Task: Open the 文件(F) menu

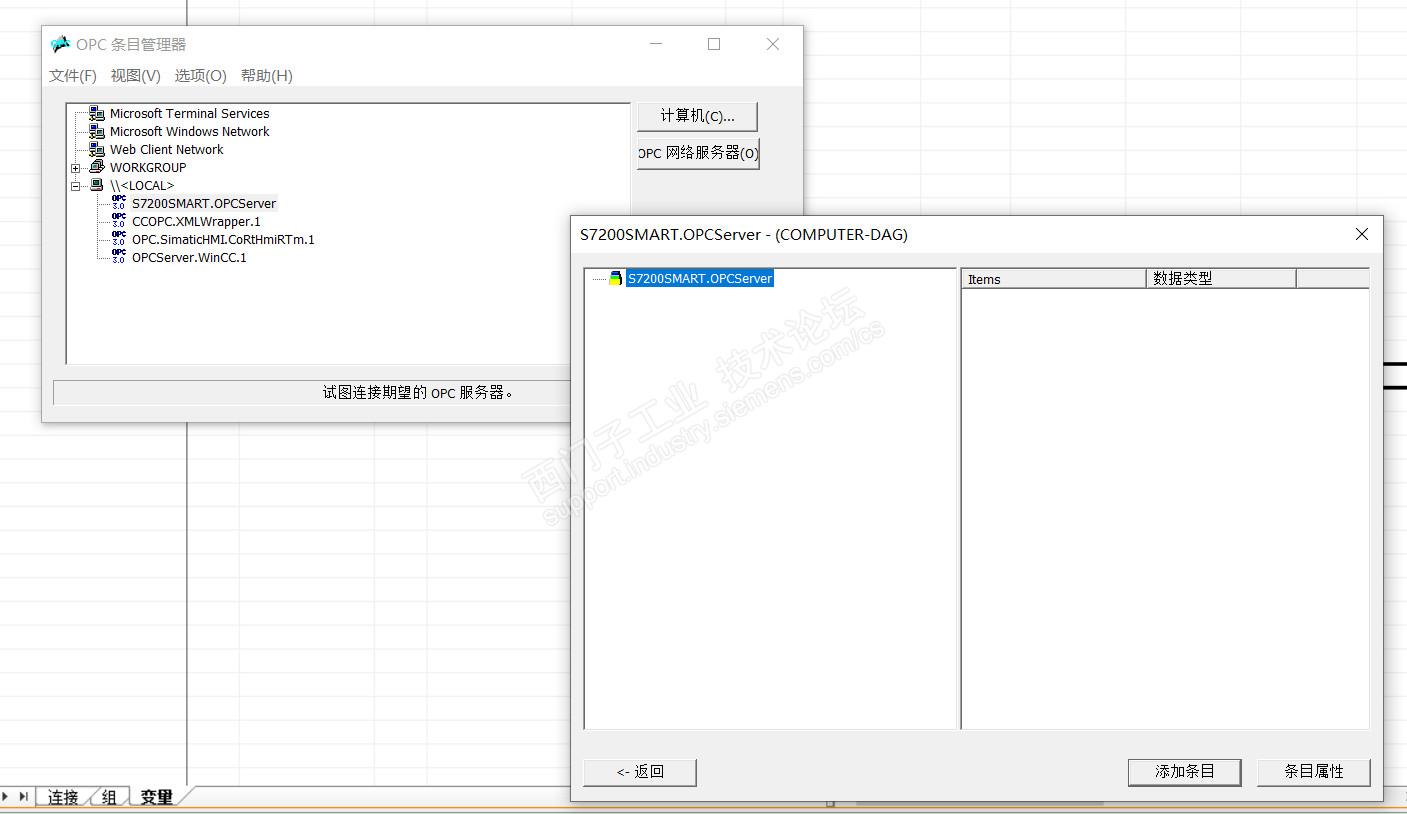Action: [x=73, y=76]
